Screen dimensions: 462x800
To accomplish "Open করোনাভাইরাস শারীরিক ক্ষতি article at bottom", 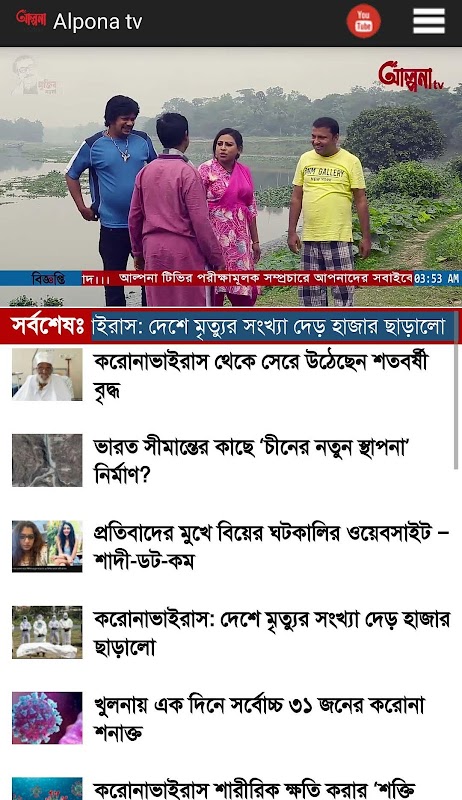I will [255, 789].
